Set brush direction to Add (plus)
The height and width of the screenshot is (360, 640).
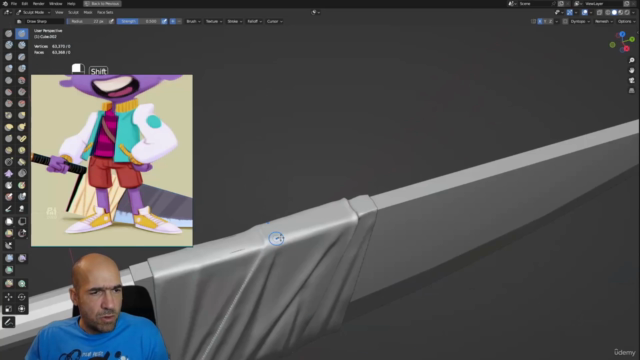173,21
